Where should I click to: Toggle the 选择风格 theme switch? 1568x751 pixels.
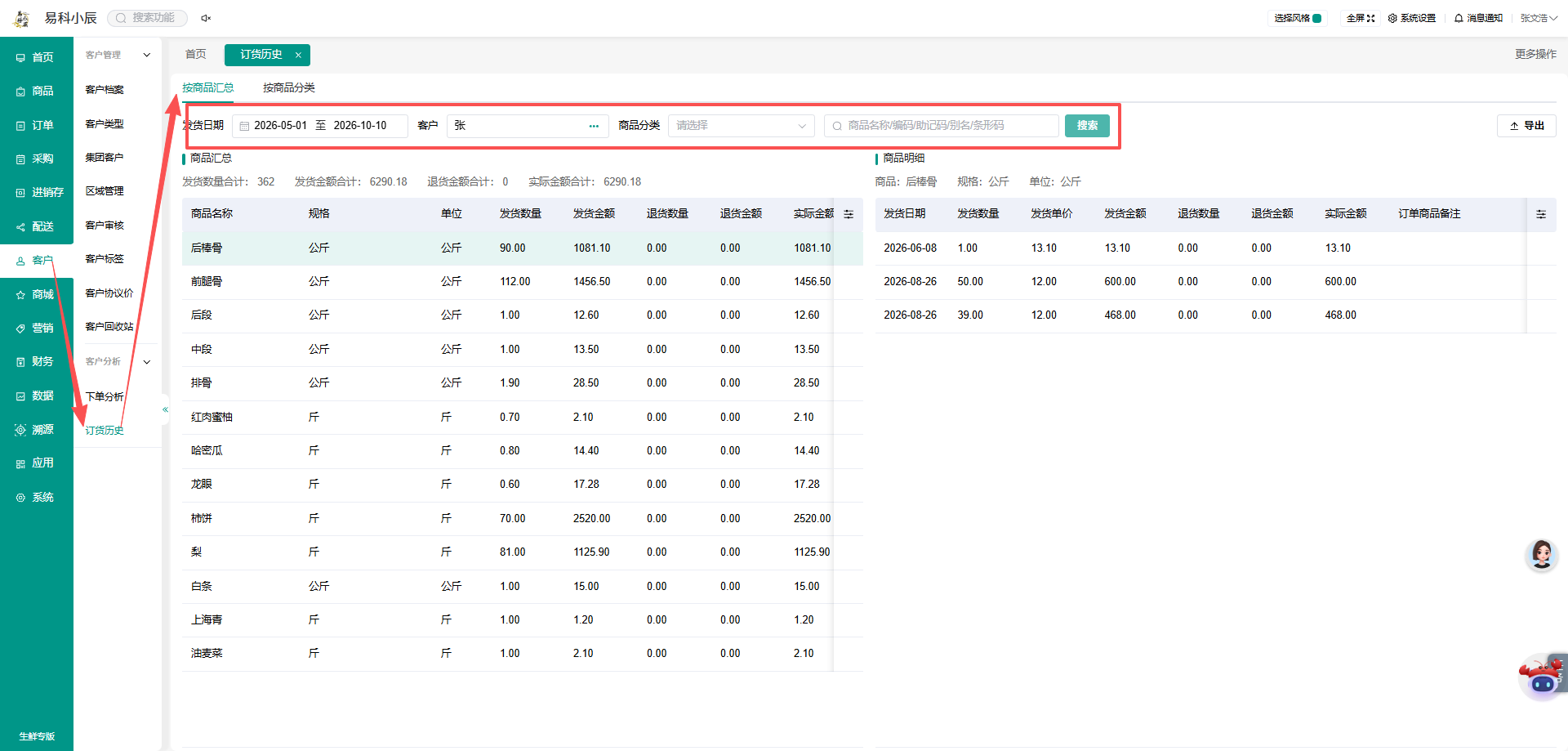1316,18
